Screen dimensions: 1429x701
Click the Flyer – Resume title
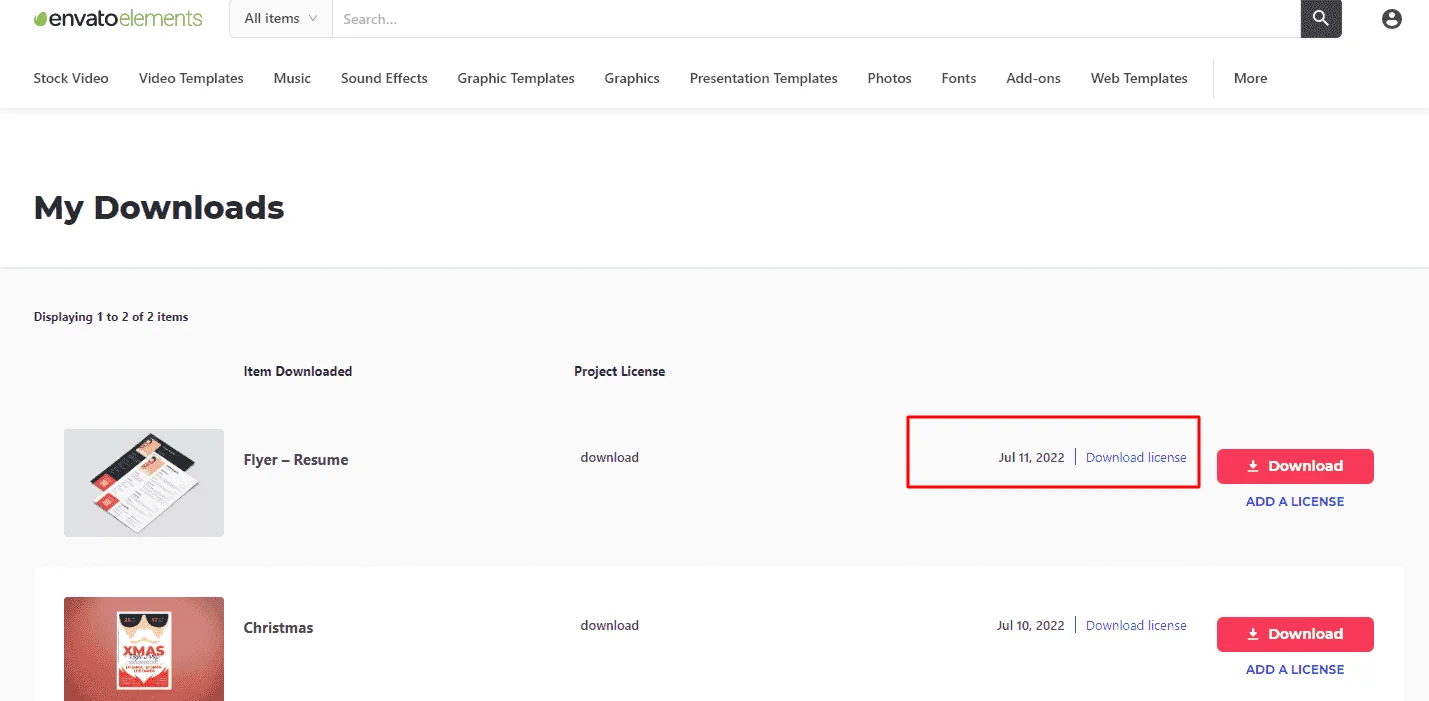point(296,460)
